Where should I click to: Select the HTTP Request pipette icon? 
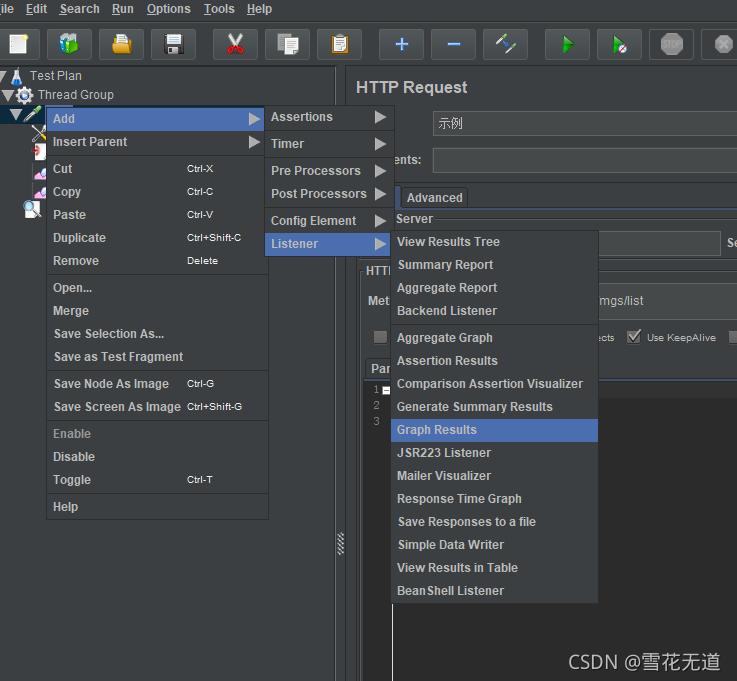coord(32,114)
